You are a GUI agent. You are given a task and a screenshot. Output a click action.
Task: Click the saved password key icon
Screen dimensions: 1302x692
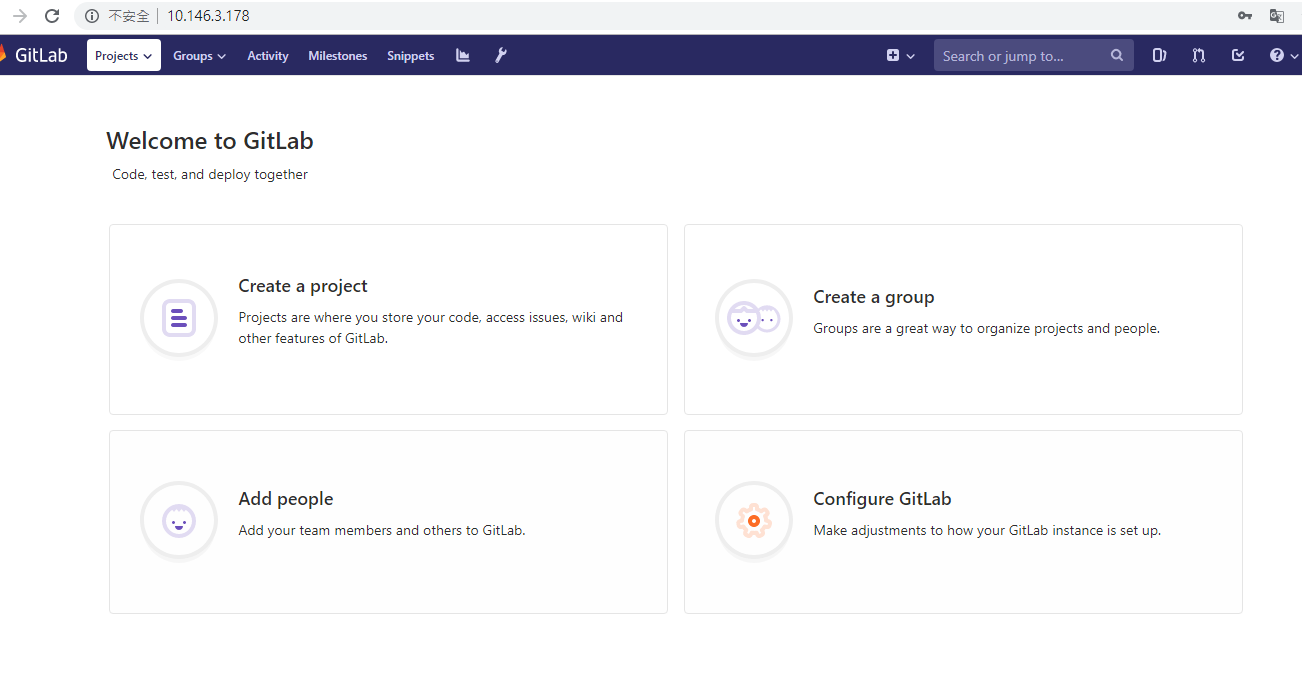1245,16
